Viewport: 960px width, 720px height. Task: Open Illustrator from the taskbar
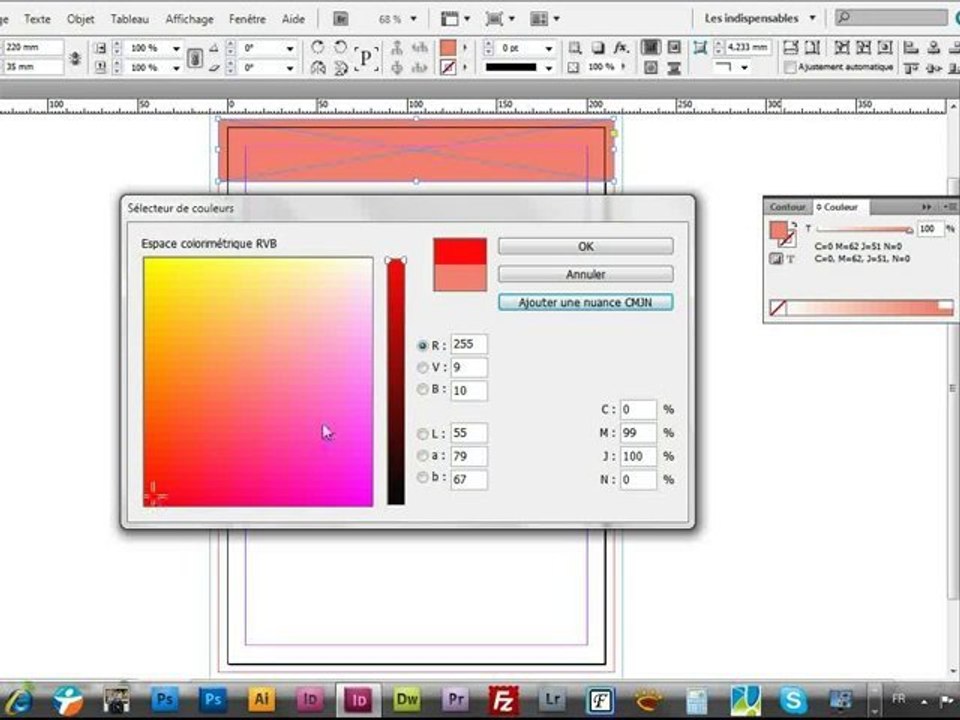[x=261, y=699]
